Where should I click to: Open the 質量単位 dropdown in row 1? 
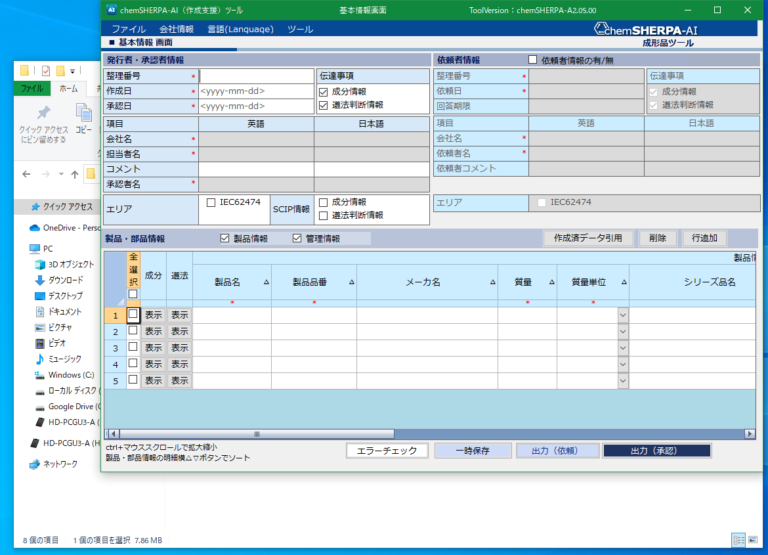(622, 315)
